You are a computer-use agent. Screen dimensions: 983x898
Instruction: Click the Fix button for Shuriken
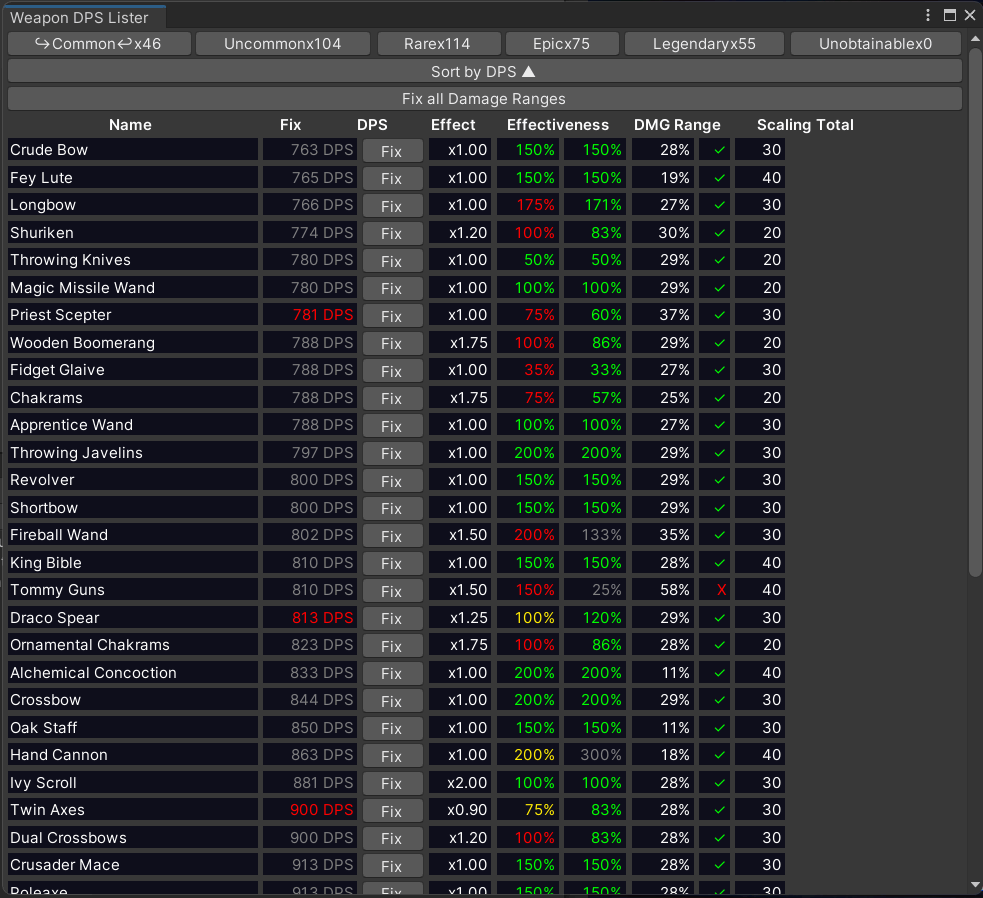pyautogui.click(x=391, y=233)
